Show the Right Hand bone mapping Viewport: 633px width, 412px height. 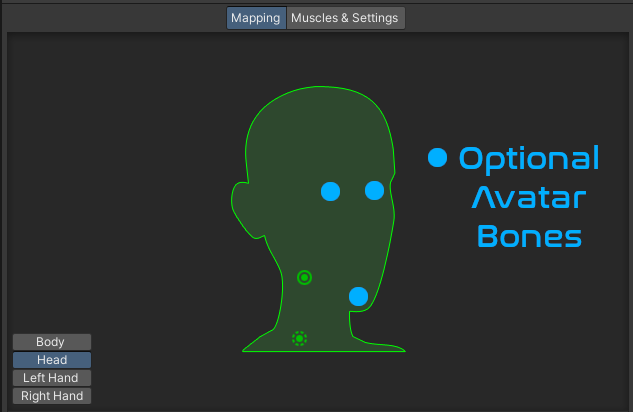[51, 396]
